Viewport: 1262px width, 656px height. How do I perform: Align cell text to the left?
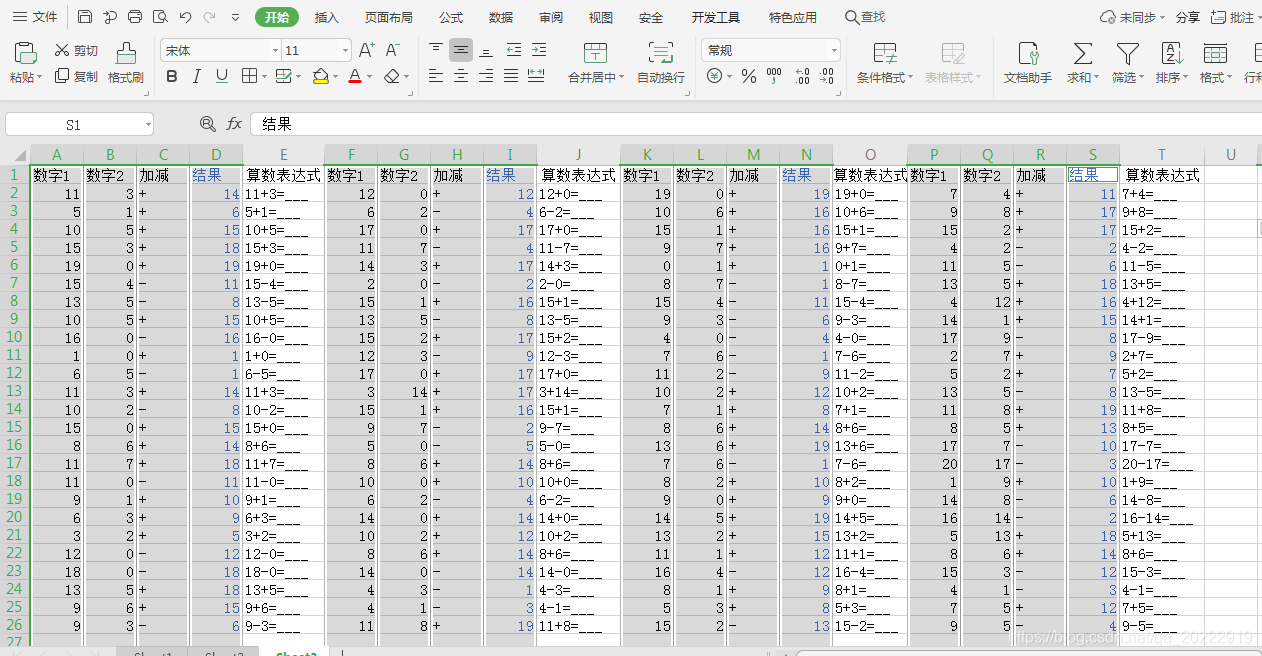tap(436, 76)
